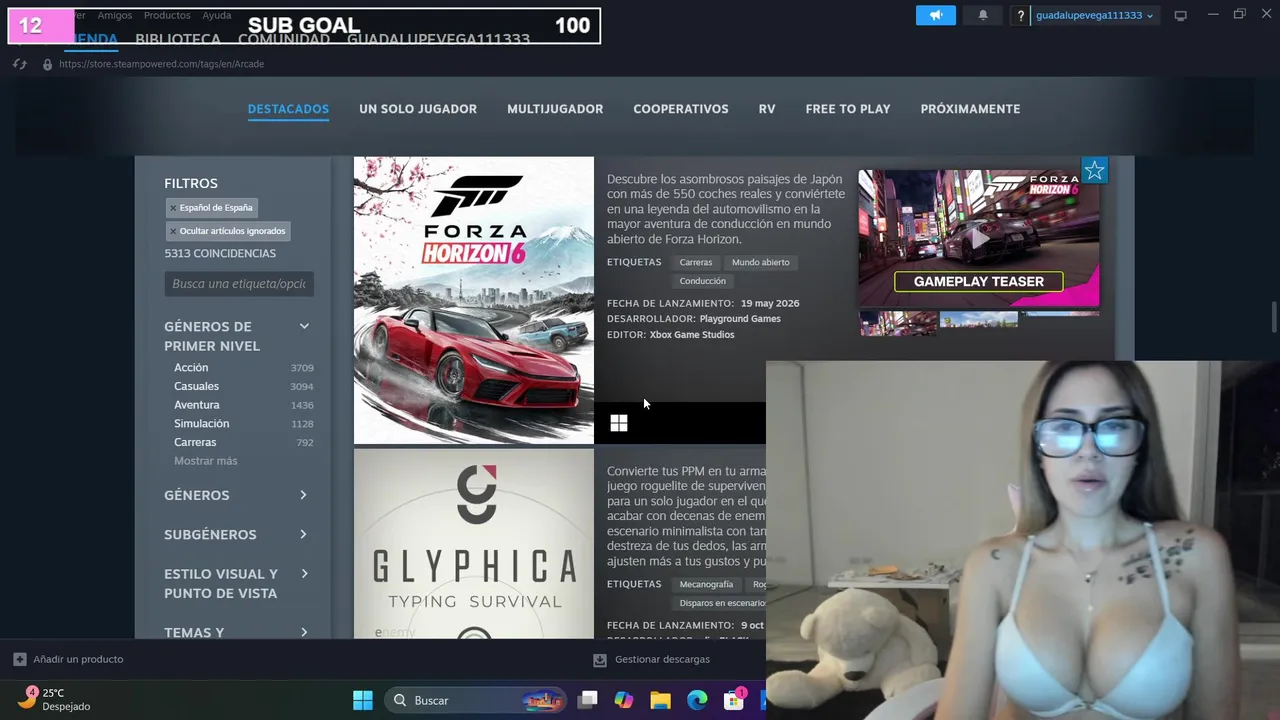The image size is (1280, 720).
Task: Switch to the Multijugador tab
Action: click(x=555, y=109)
